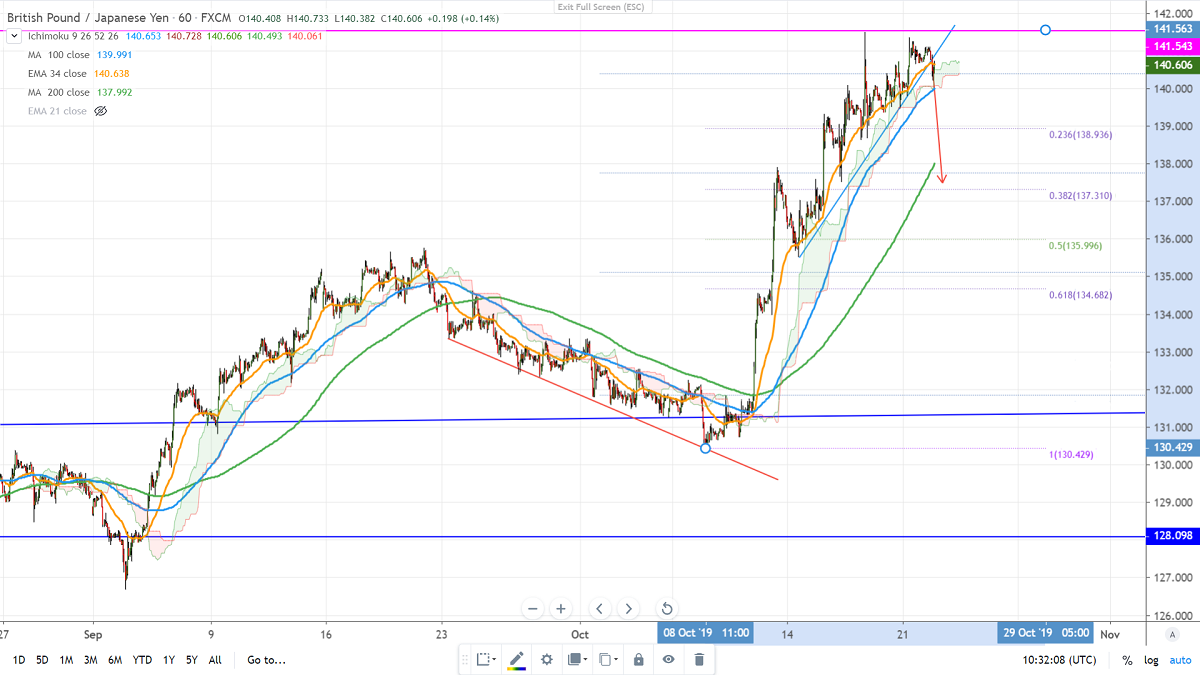This screenshot has width=1200, height=675.
Task: Select the EMA 34 close legend
Action: tap(58, 73)
